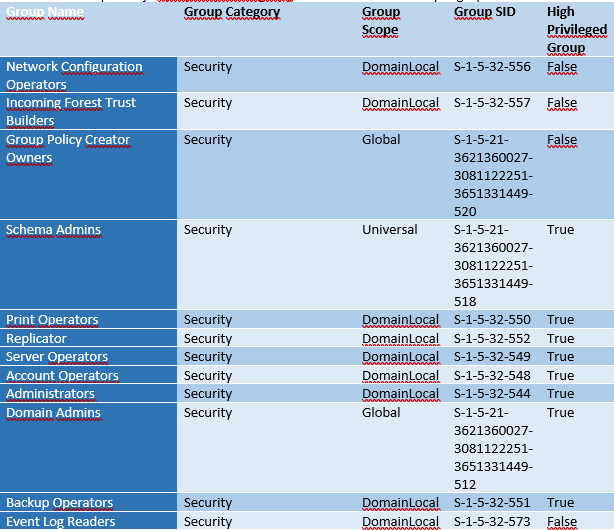Click the Replicator group name cell
Screen dimensions: 614x530
coord(37,339)
